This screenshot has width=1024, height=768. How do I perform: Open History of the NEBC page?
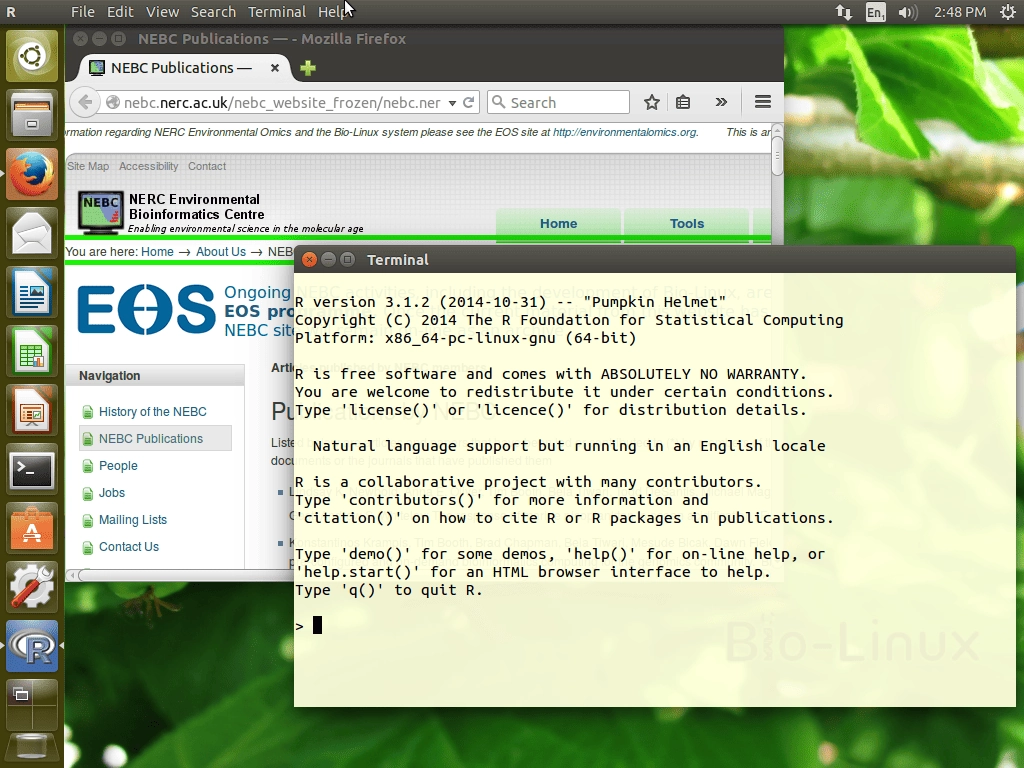tap(153, 411)
